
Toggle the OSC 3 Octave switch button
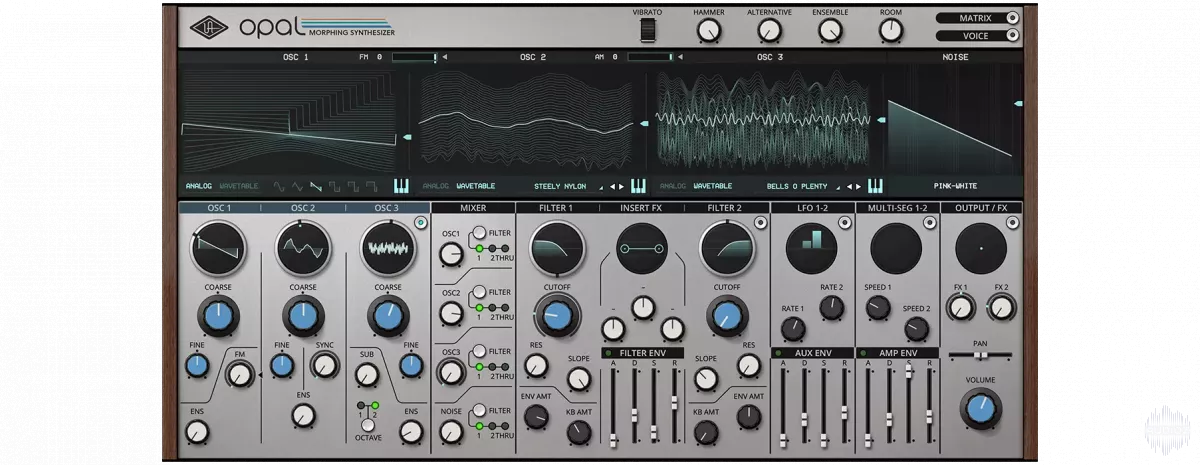coord(368,425)
